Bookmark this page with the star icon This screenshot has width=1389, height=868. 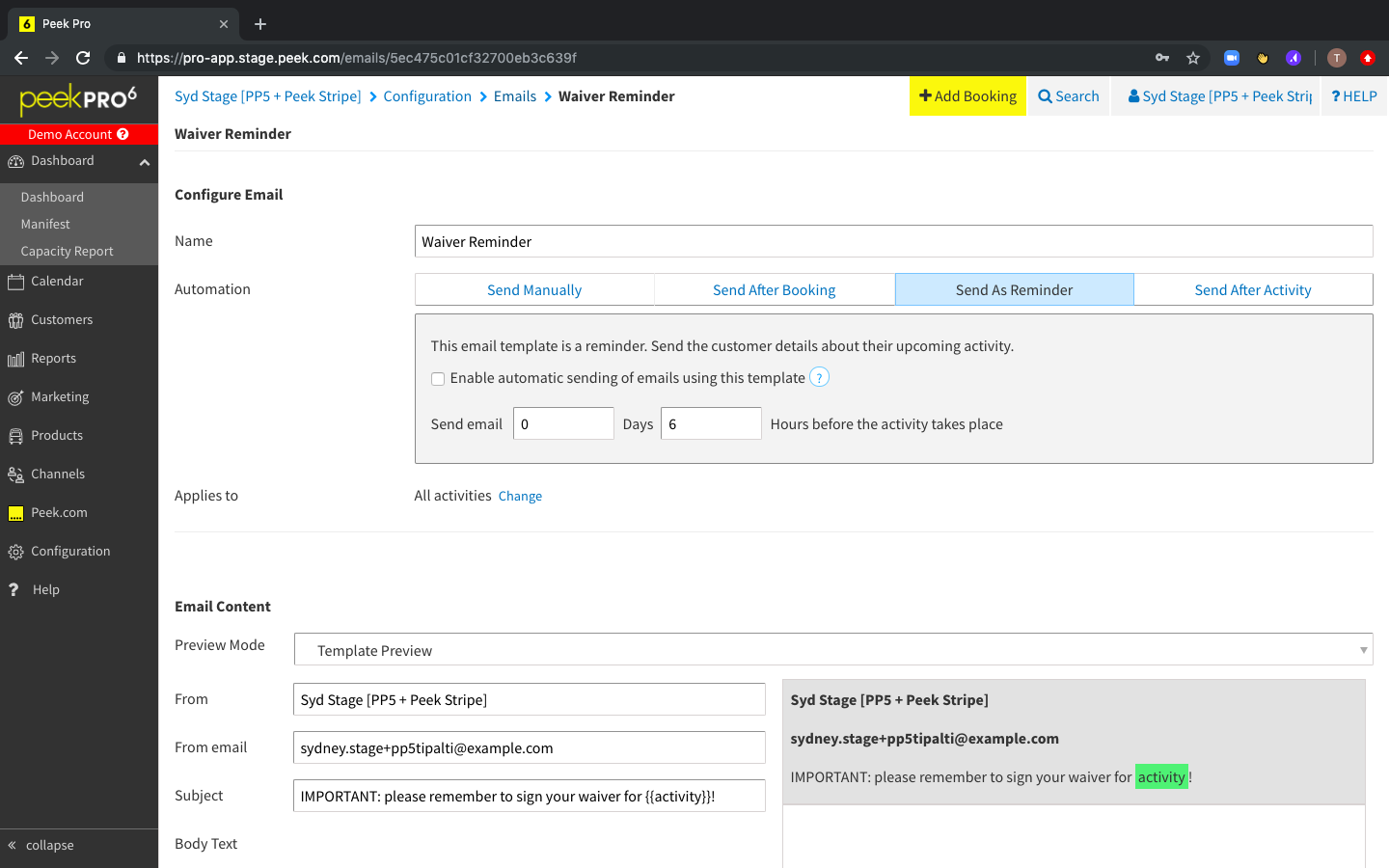(1193, 58)
